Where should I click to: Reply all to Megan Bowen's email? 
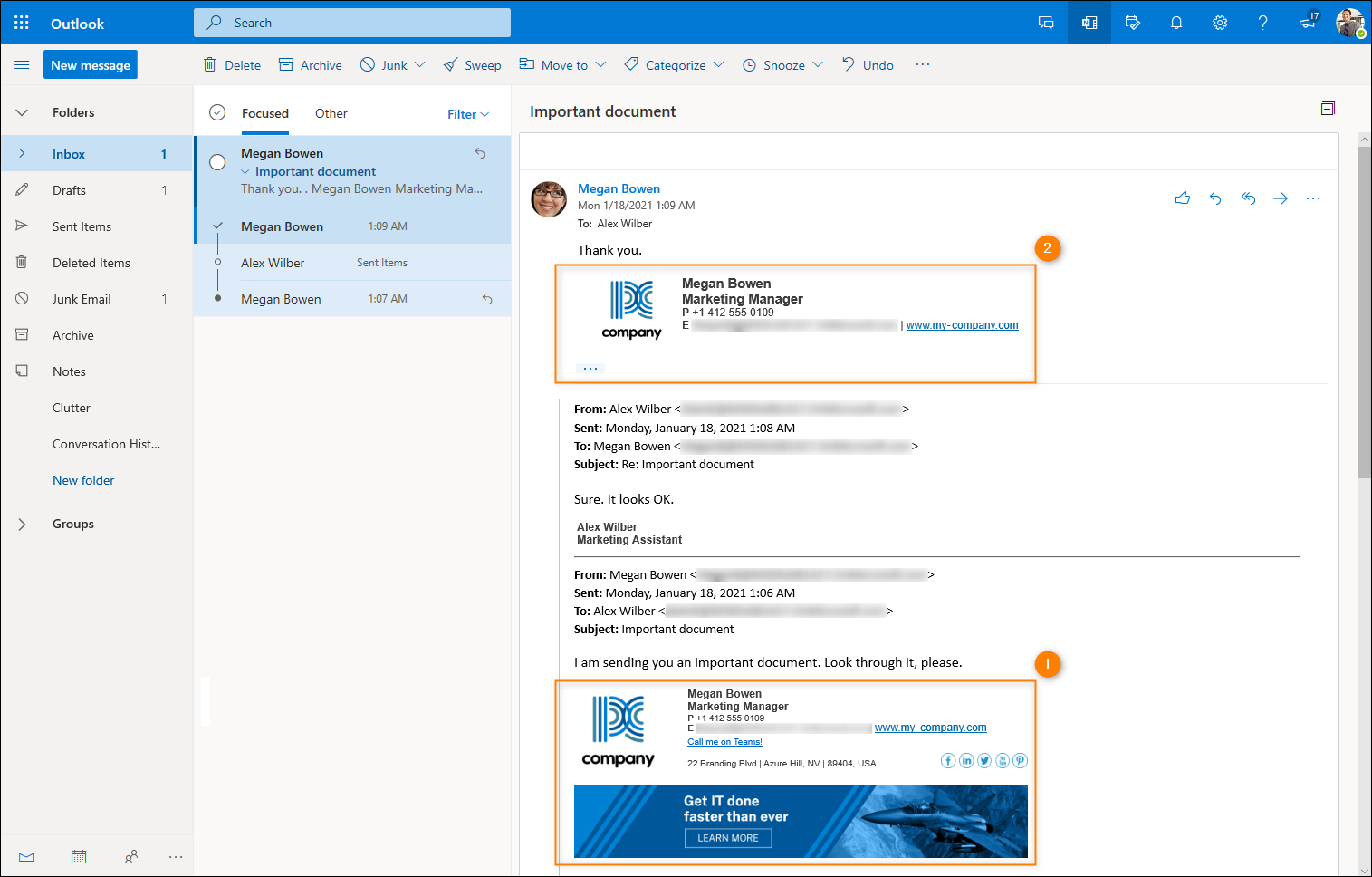pos(1248,198)
